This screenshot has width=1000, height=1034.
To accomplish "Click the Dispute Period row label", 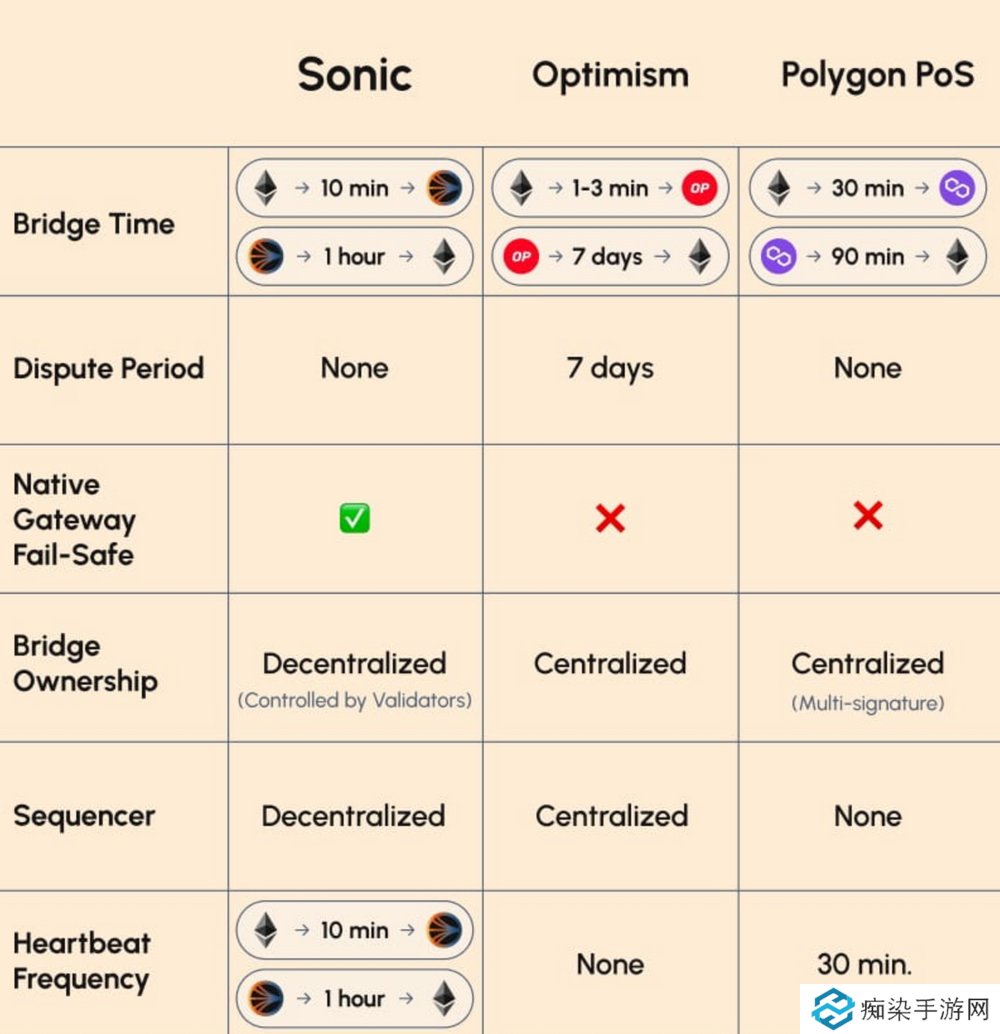I will (108, 368).
